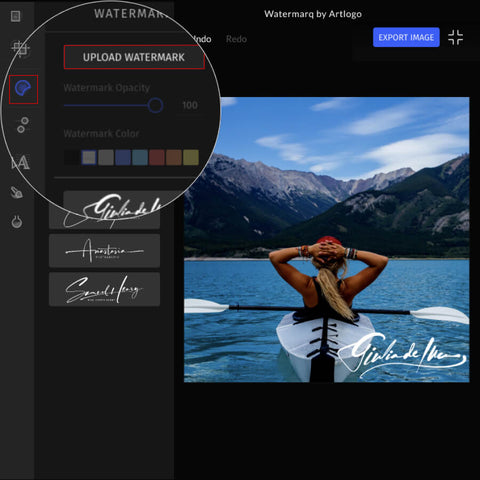This screenshot has height=480, width=480.
Task: Pick the yellow watermark color swatch
Action: [191, 157]
